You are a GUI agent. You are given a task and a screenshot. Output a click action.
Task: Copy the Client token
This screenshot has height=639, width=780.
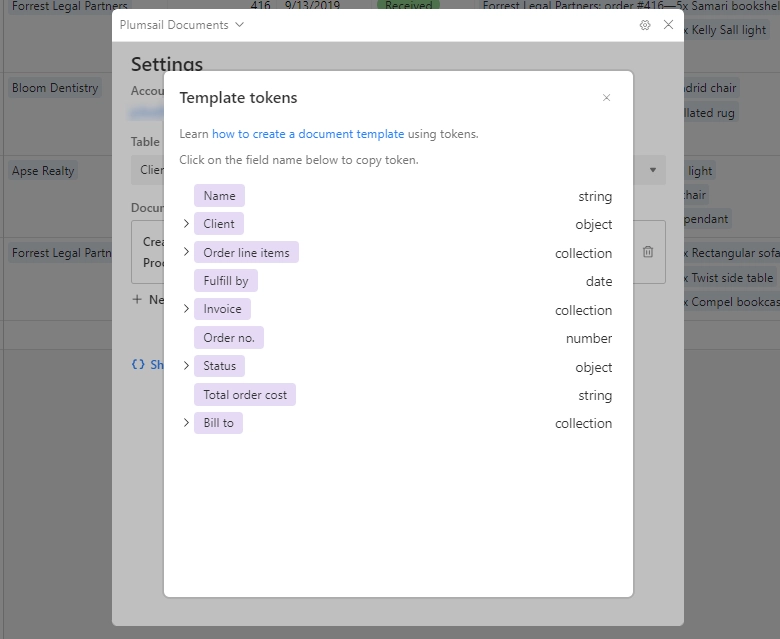(x=219, y=224)
